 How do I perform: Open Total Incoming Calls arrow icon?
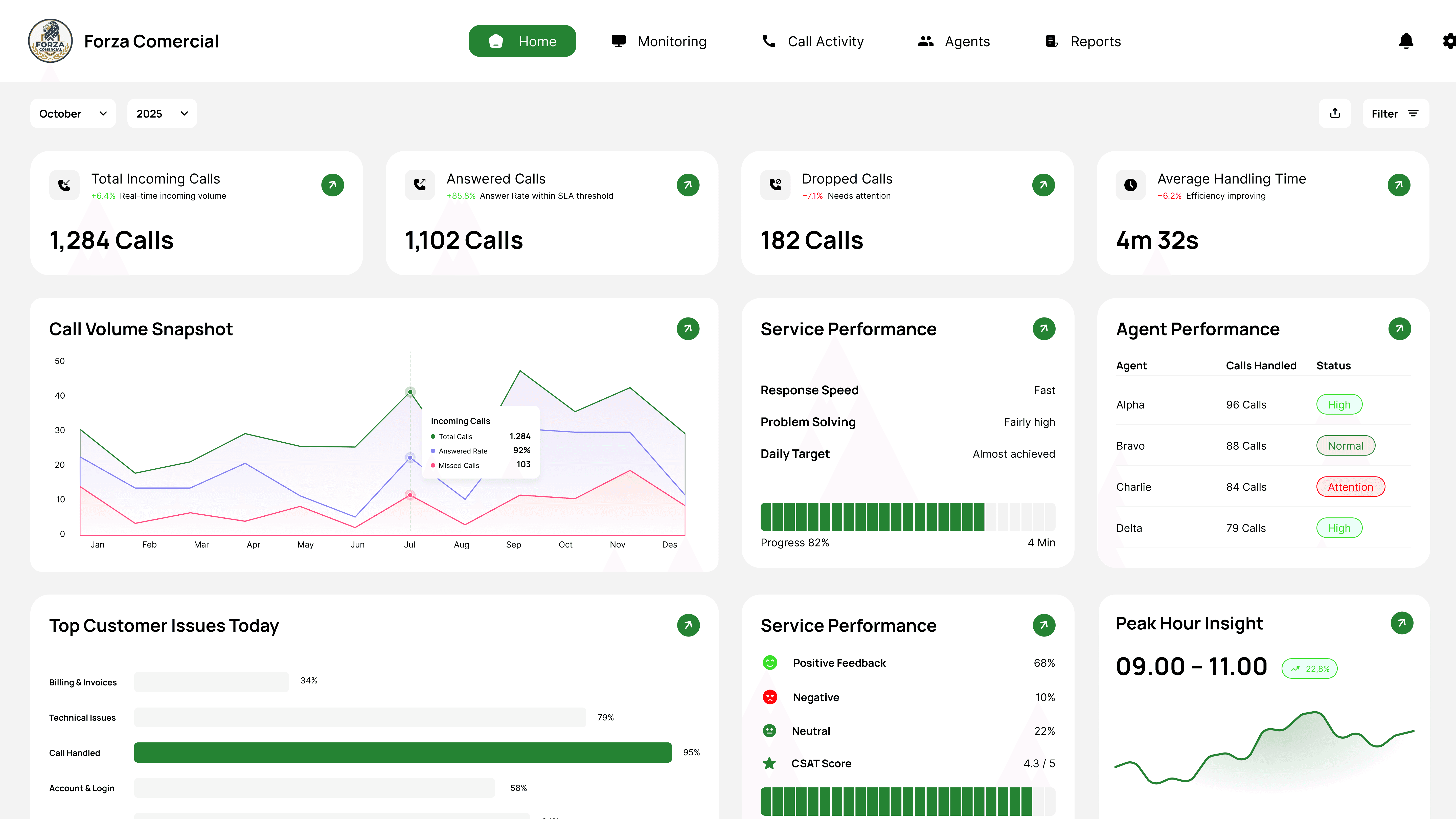tap(332, 185)
